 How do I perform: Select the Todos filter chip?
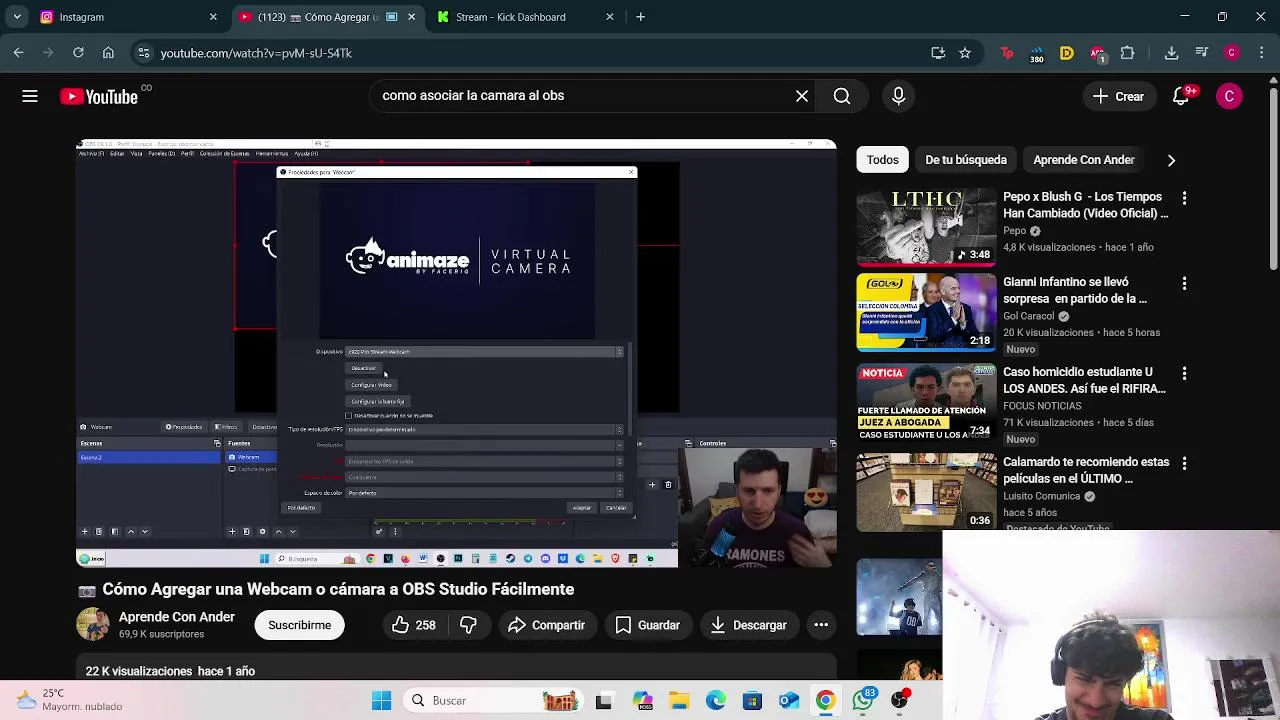(882, 160)
